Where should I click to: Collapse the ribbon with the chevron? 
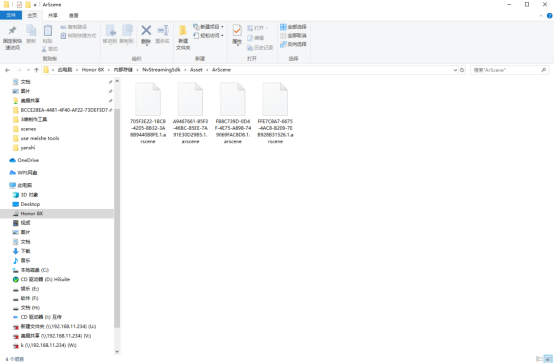pos(541,16)
